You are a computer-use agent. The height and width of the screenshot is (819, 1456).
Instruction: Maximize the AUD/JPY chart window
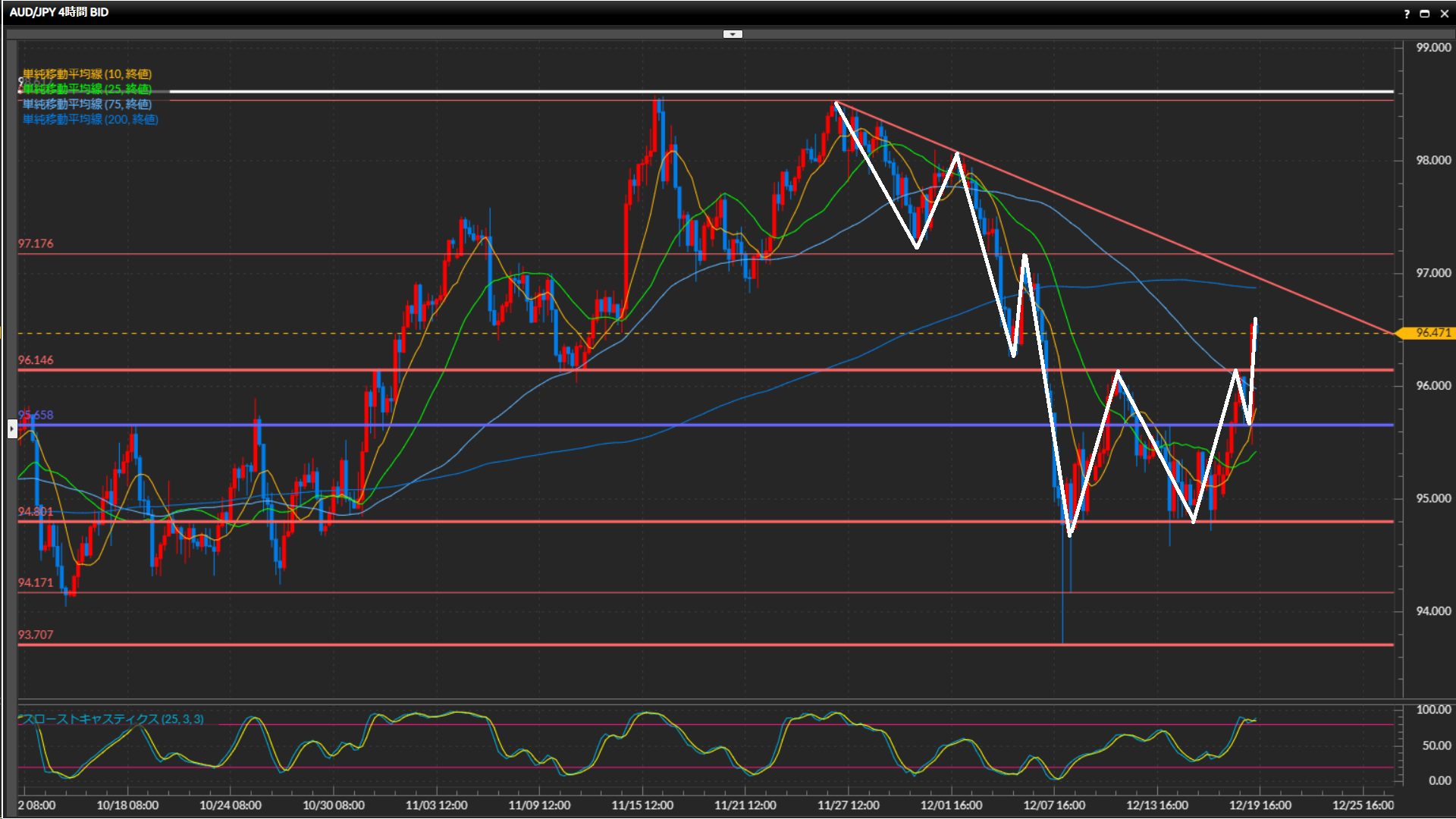click(1425, 14)
